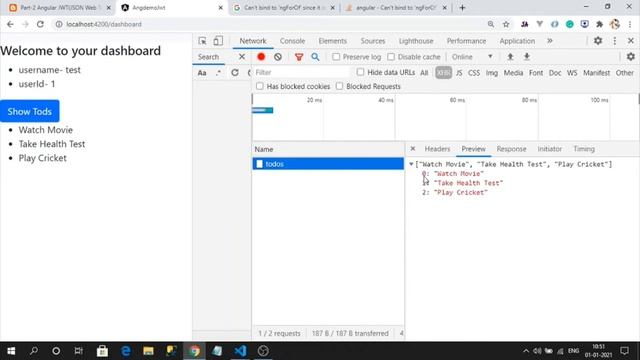
Task: Open network search magnifier icon
Action: click(x=315, y=57)
